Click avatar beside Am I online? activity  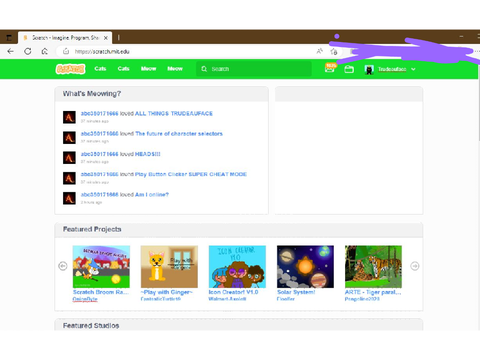pos(69,198)
